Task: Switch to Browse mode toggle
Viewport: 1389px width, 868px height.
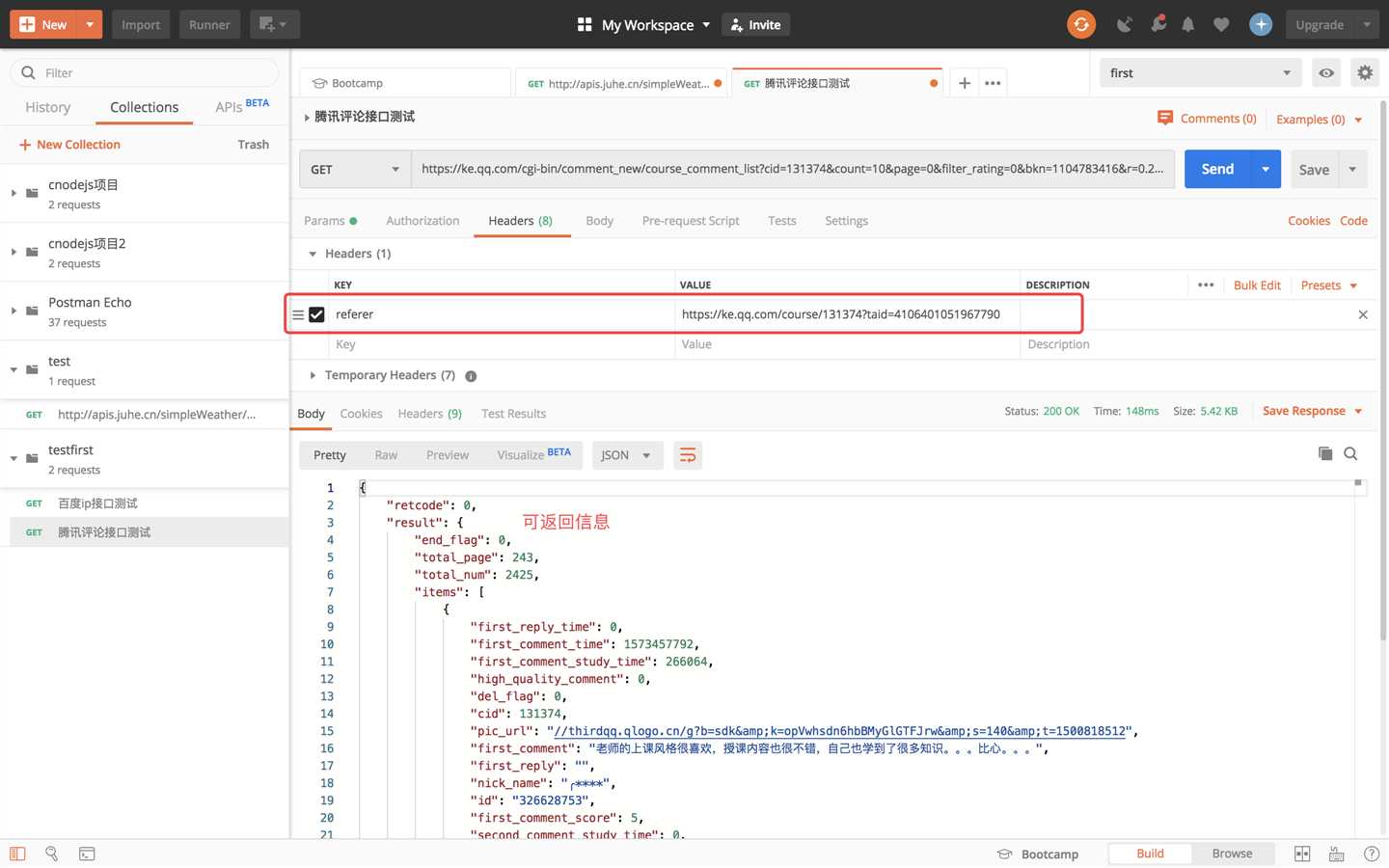Action: pos(1232,854)
